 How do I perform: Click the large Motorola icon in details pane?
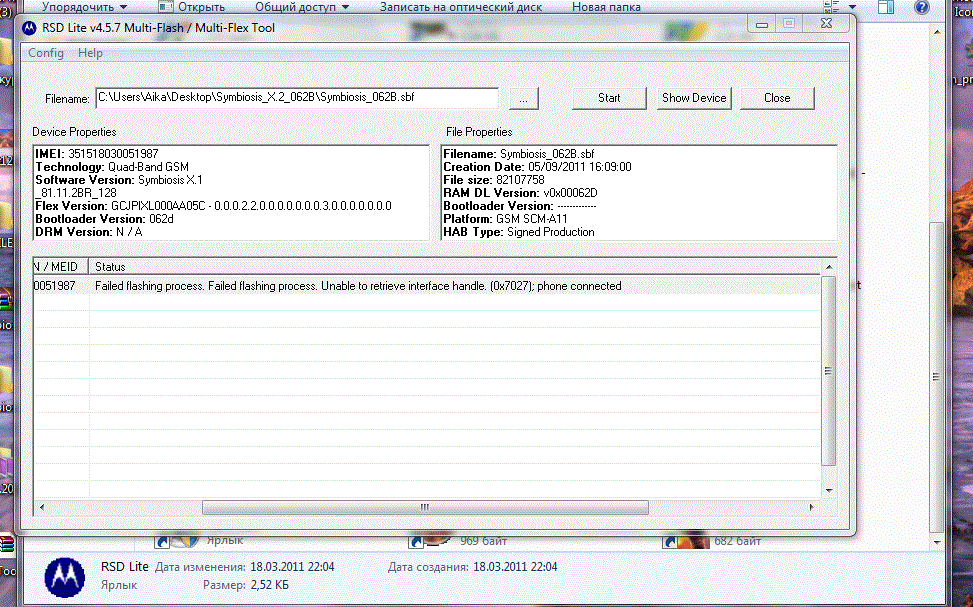[65, 577]
